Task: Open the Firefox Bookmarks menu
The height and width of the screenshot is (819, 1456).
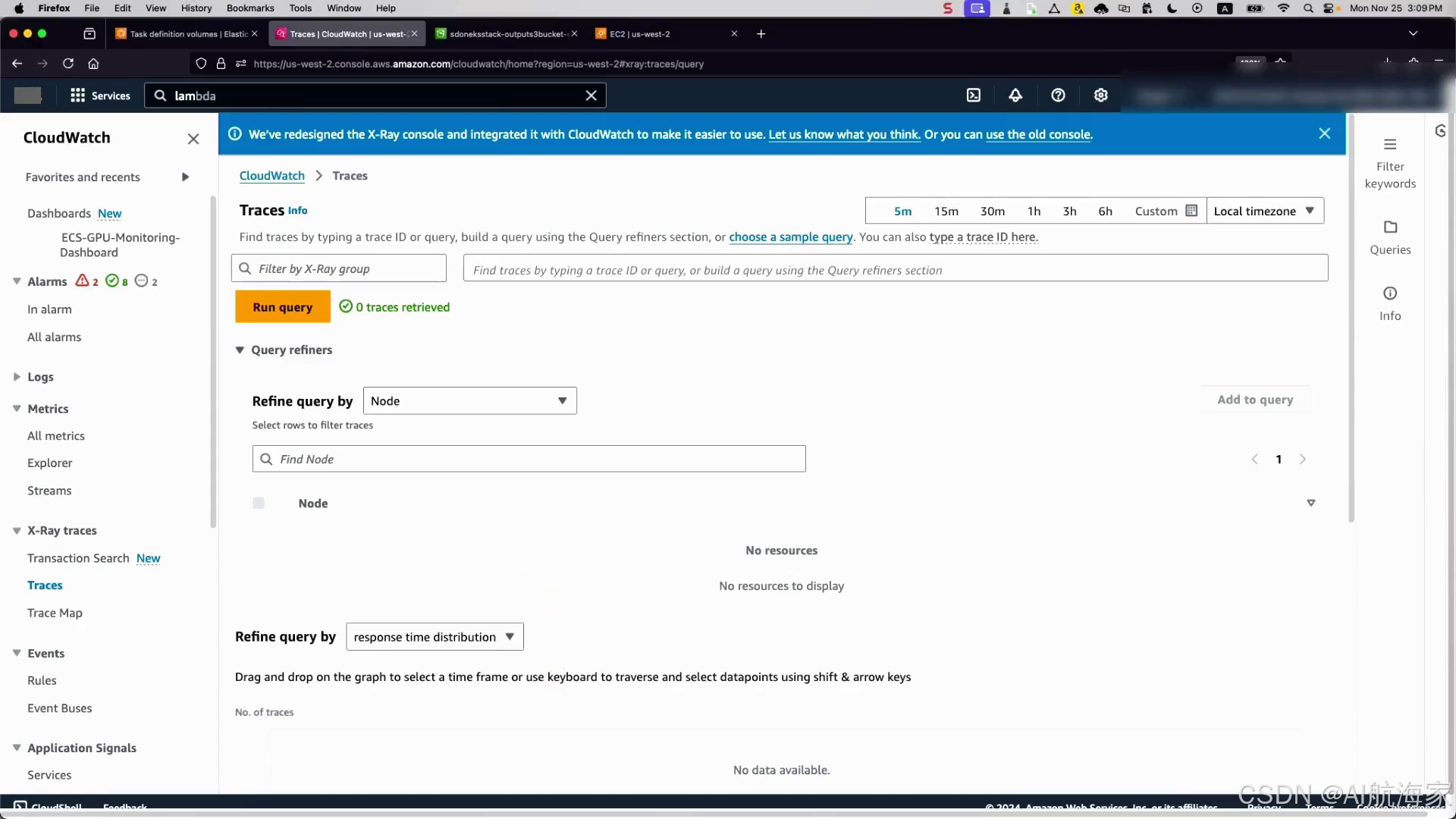Action: click(x=250, y=8)
